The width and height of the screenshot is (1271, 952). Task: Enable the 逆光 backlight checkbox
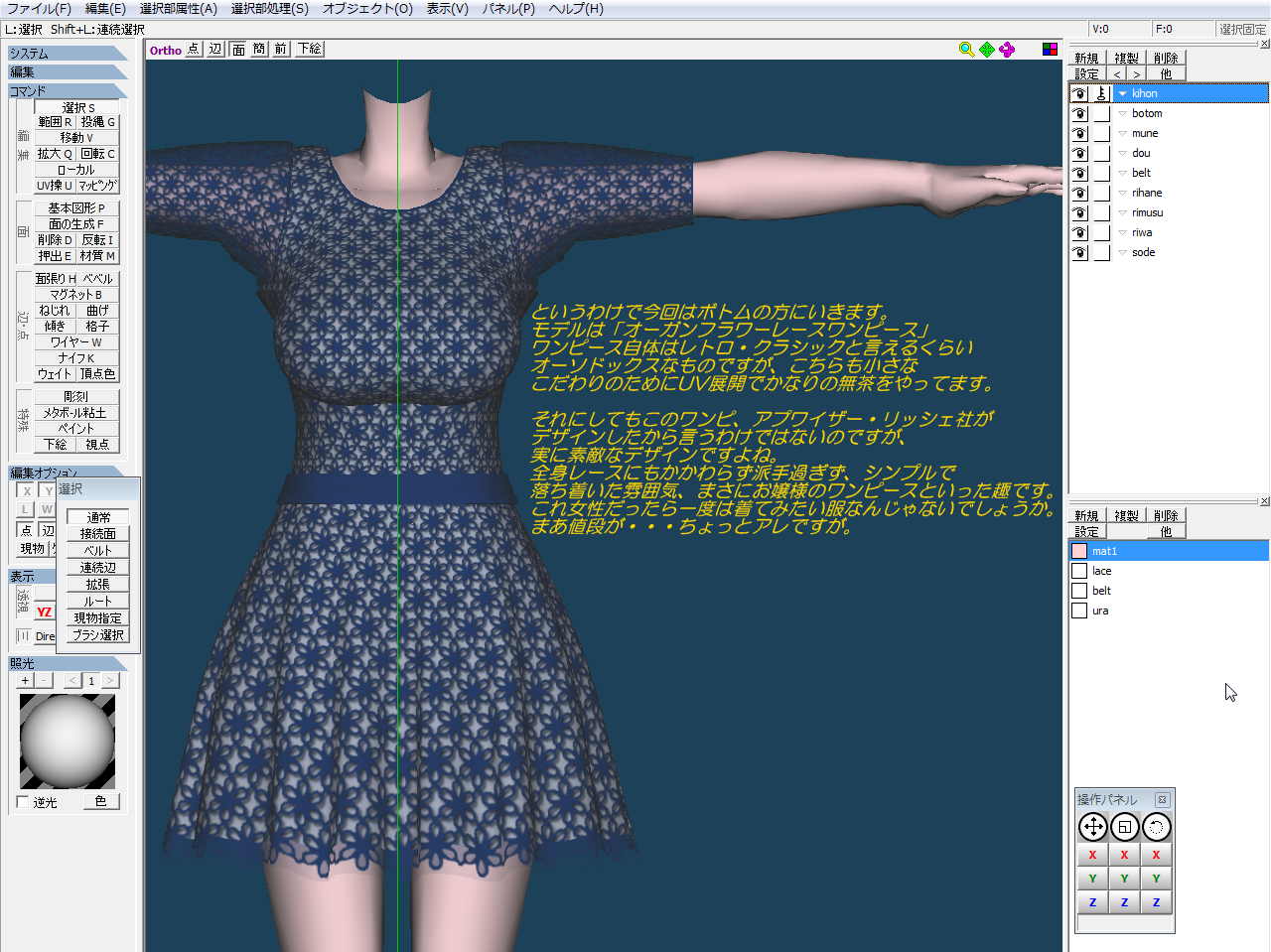pos(23,802)
